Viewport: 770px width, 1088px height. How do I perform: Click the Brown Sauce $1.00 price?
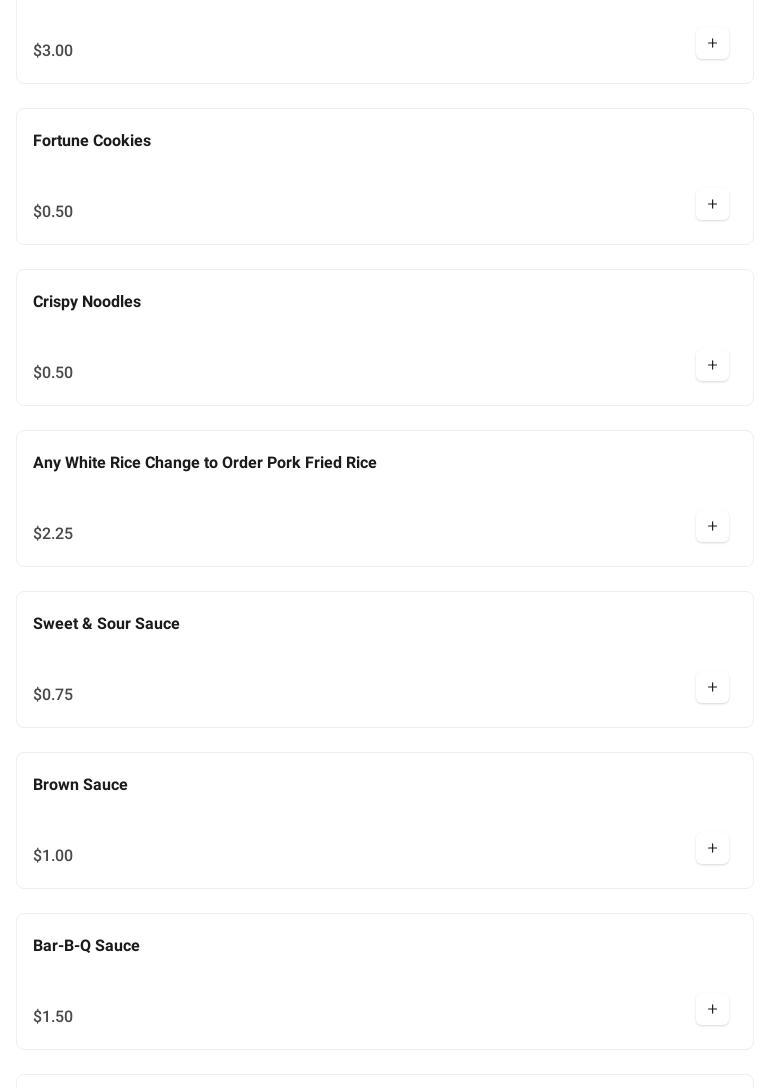pos(53,856)
